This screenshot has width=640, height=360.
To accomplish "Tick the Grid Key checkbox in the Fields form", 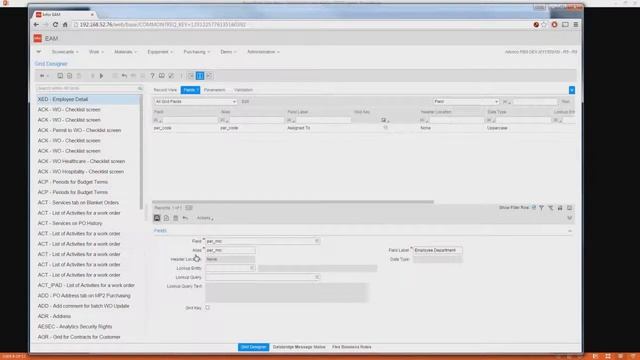I will 208,308.
